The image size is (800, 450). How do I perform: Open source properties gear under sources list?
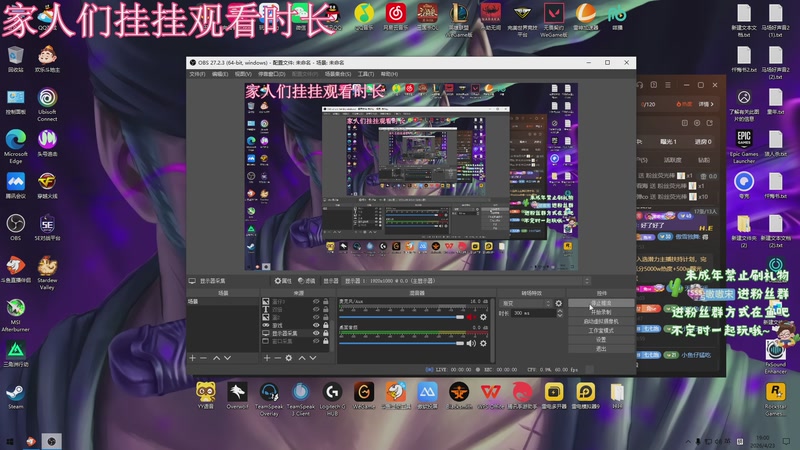(289, 358)
